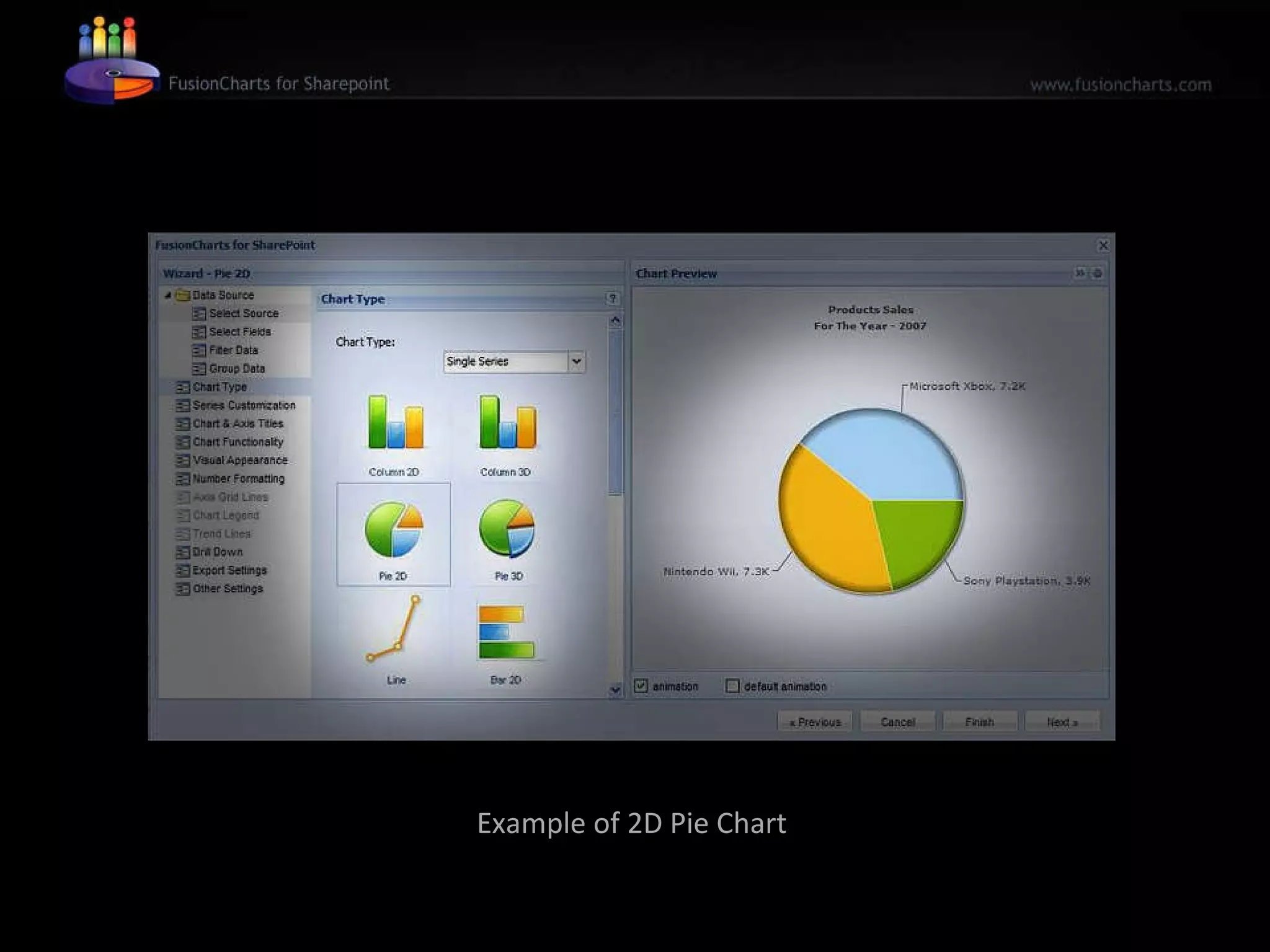Screen dimensions: 1270x952
Task: Select the Column 2D chart icon
Action: pyautogui.click(x=395, y=422)
